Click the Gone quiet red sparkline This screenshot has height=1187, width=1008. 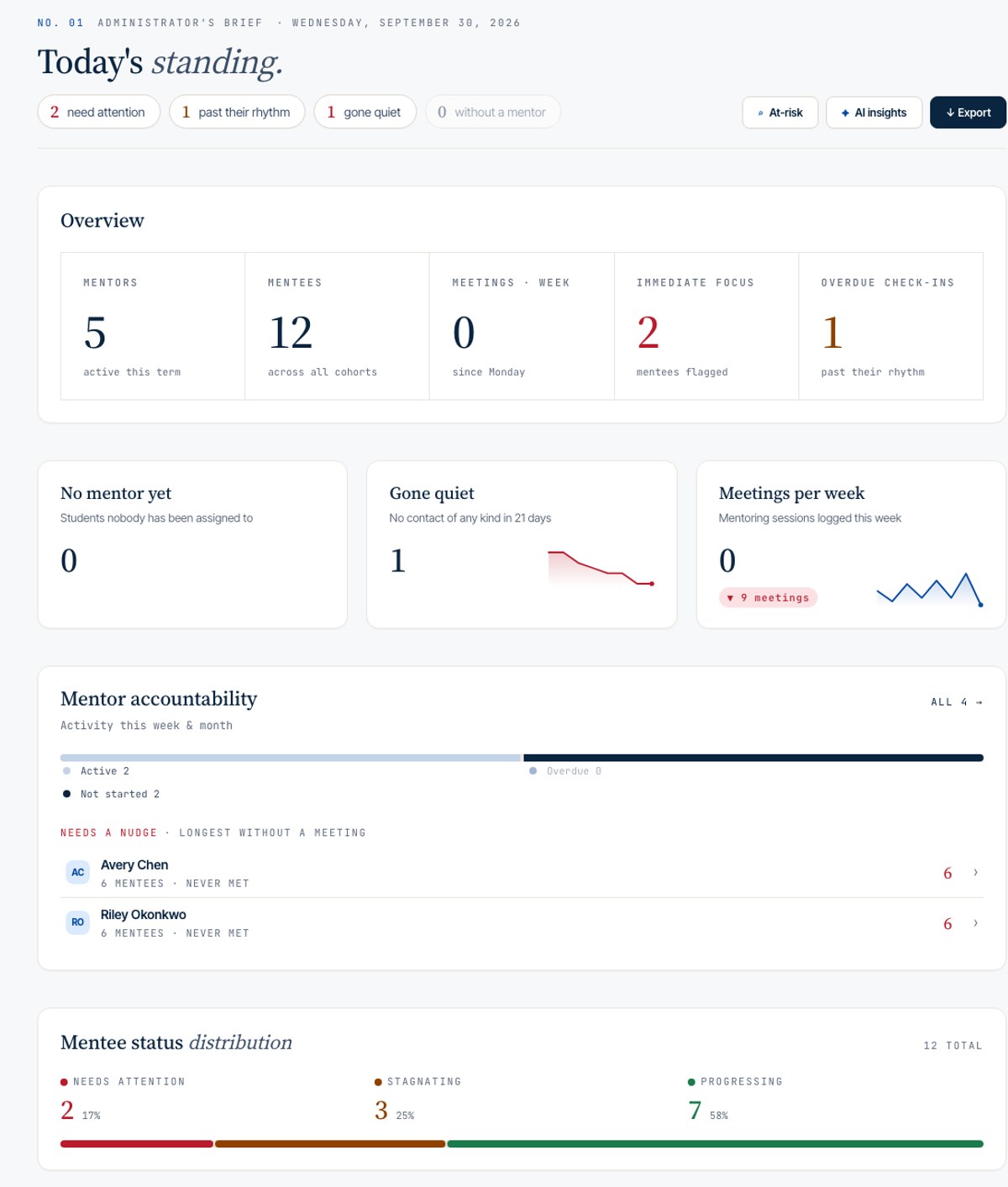pyautogui.click(x=601, y=568)
